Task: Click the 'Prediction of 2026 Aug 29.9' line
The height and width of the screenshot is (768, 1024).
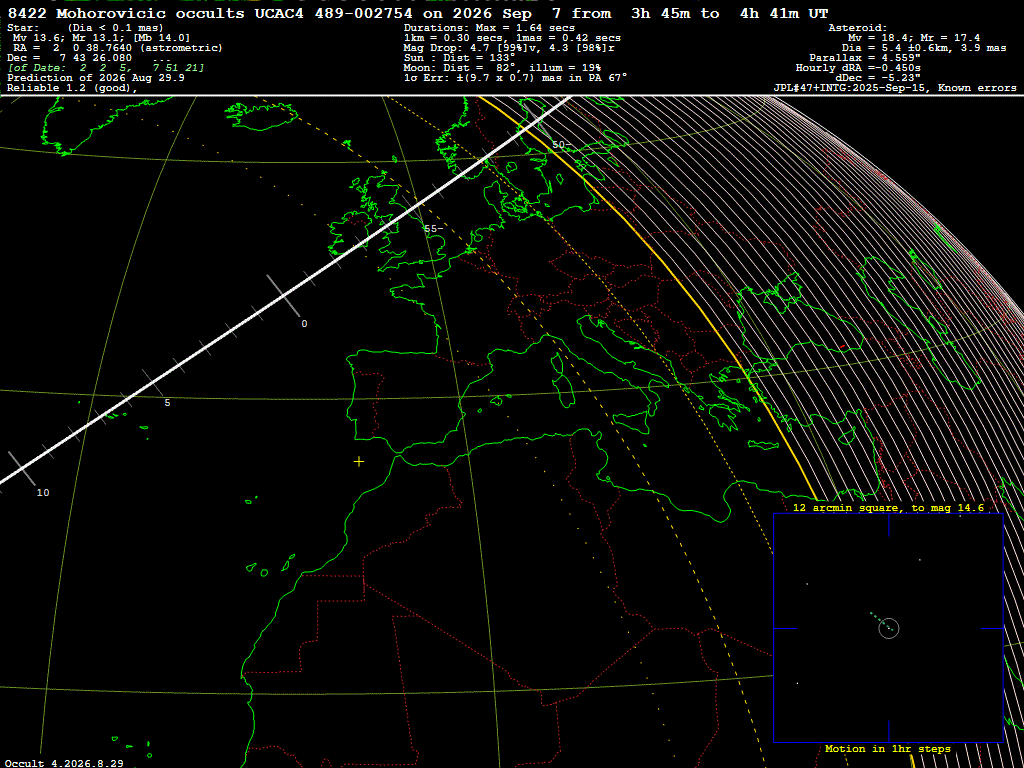Action: (95, 78)
